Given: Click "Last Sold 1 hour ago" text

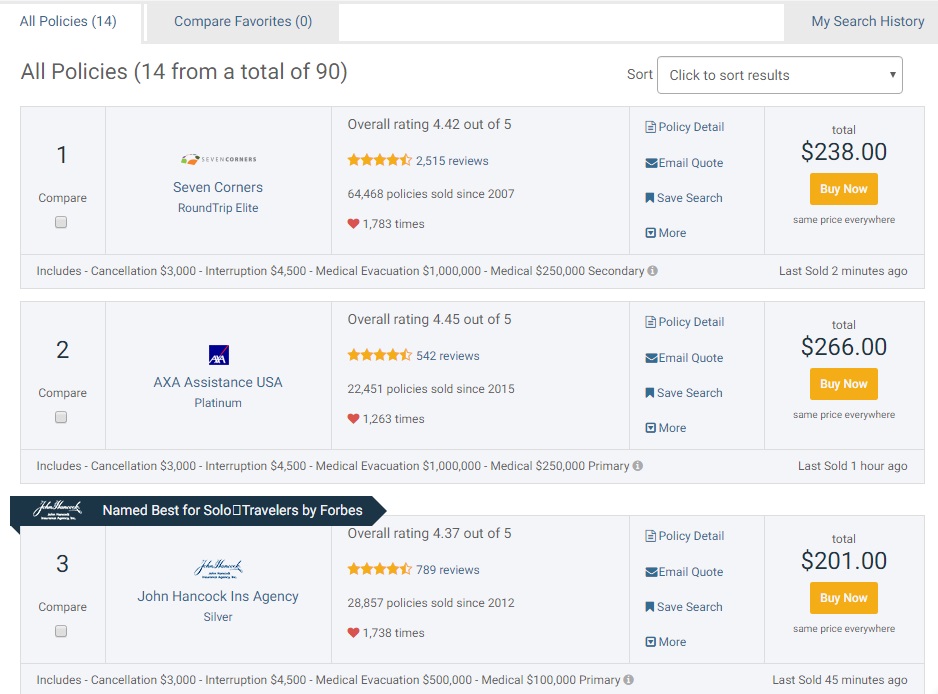Looking at the screenshot, I should pyautogui.click(x=852, y=466).
